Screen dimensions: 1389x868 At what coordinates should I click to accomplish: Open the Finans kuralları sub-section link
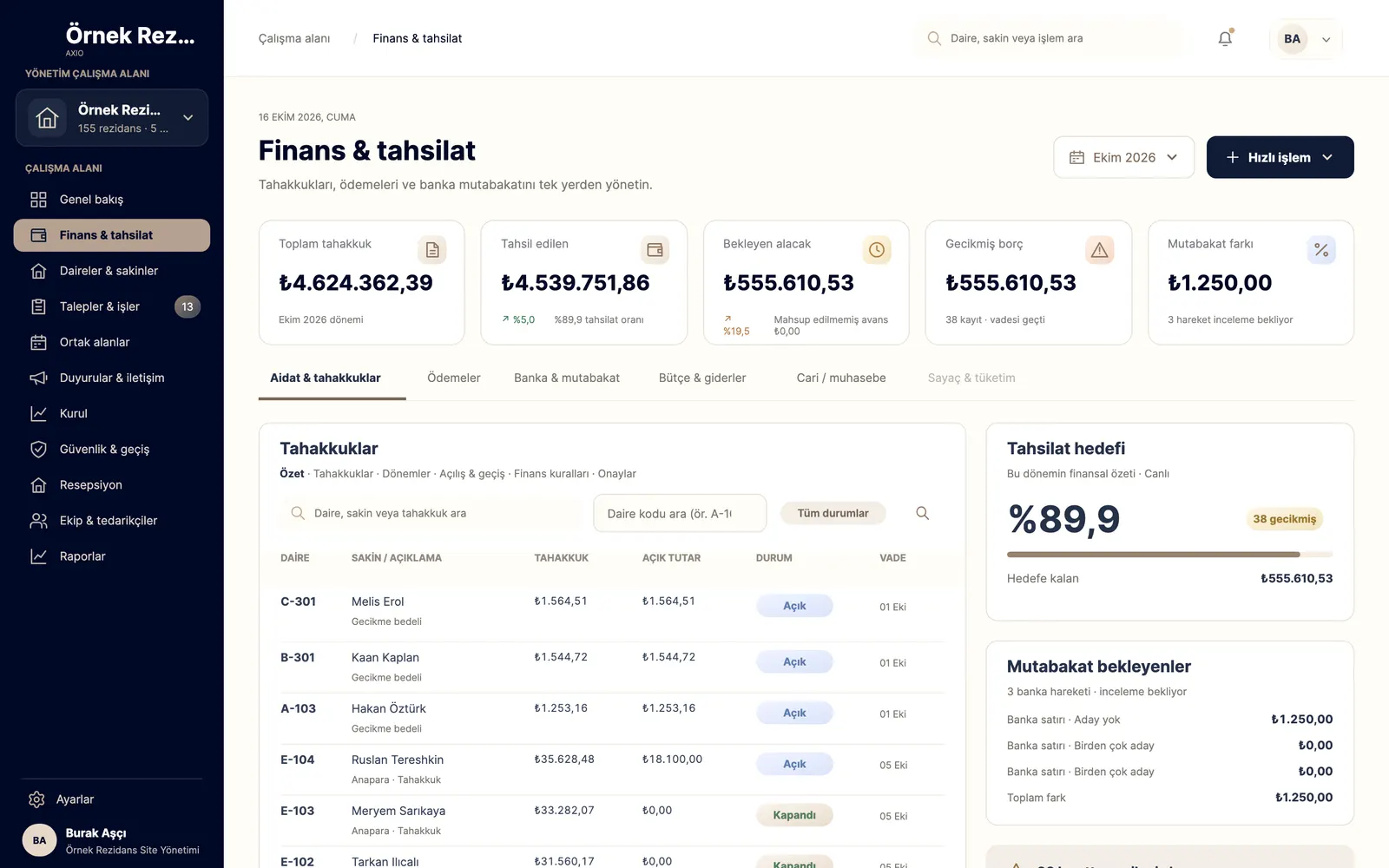(x=551, y=474)
